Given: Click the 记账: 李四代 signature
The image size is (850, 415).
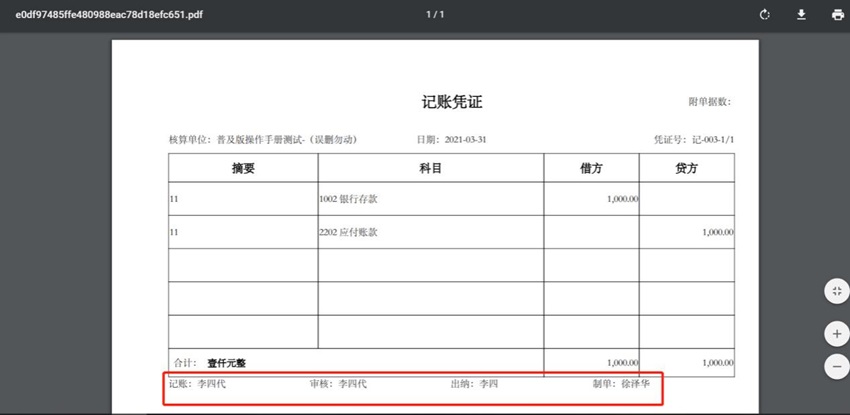Looking at the screenshot, I should click(197, 385).
